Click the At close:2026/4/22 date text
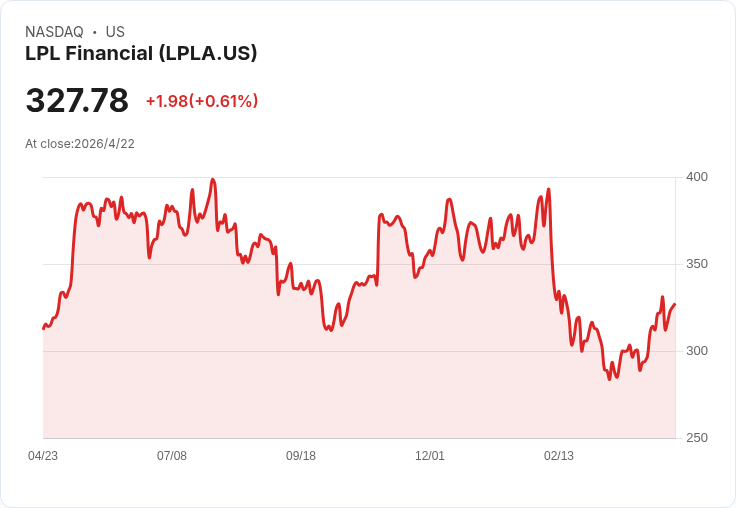 click(x=80, y=144)
